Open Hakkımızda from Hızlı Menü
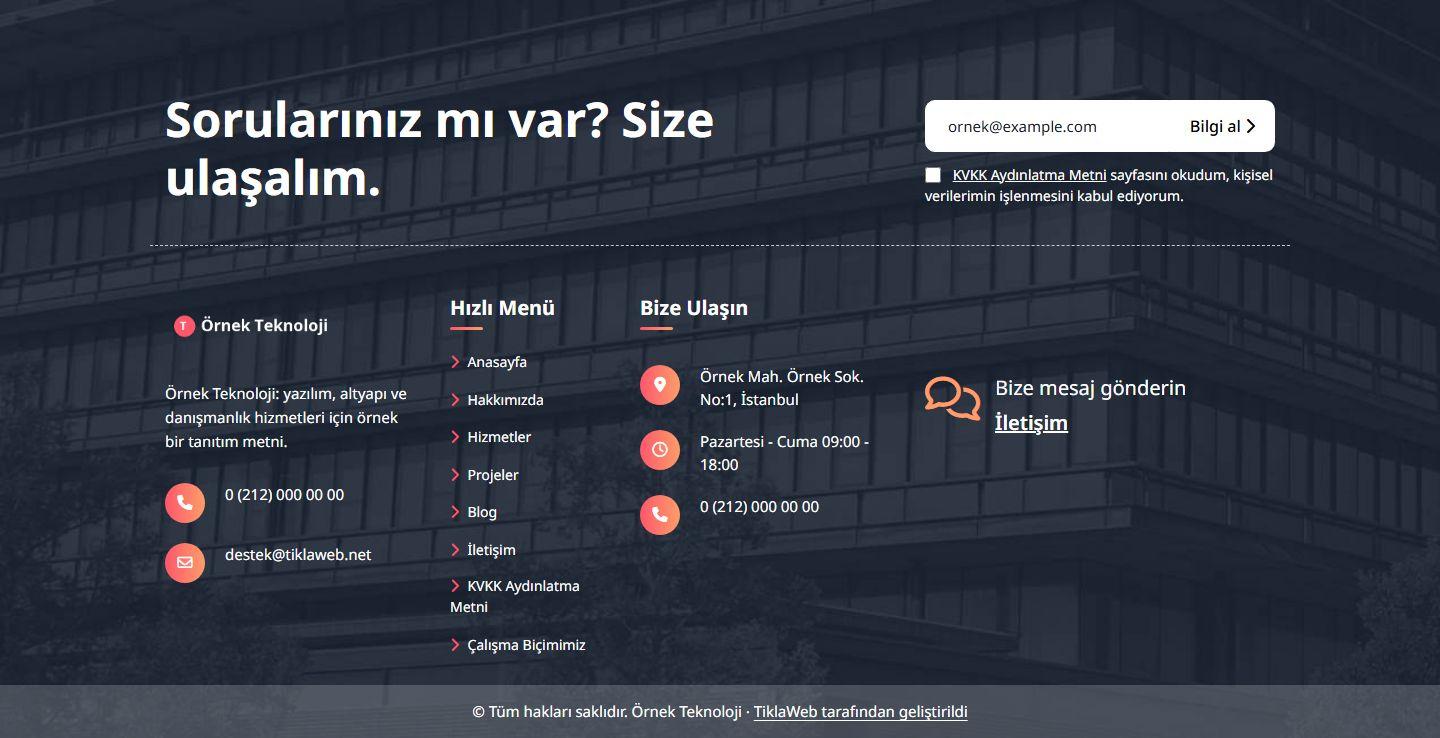This screenshot has width=1440, height=738. [x=505, y=400]
